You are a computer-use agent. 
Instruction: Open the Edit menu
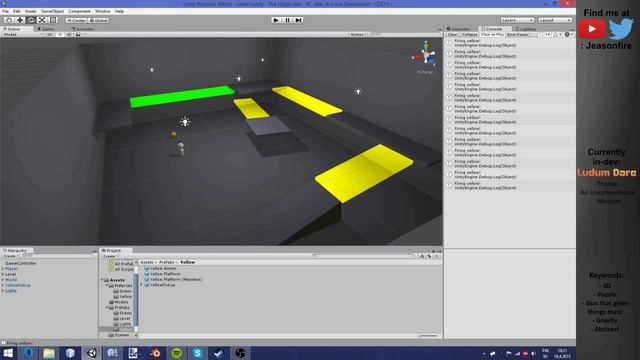17,11
